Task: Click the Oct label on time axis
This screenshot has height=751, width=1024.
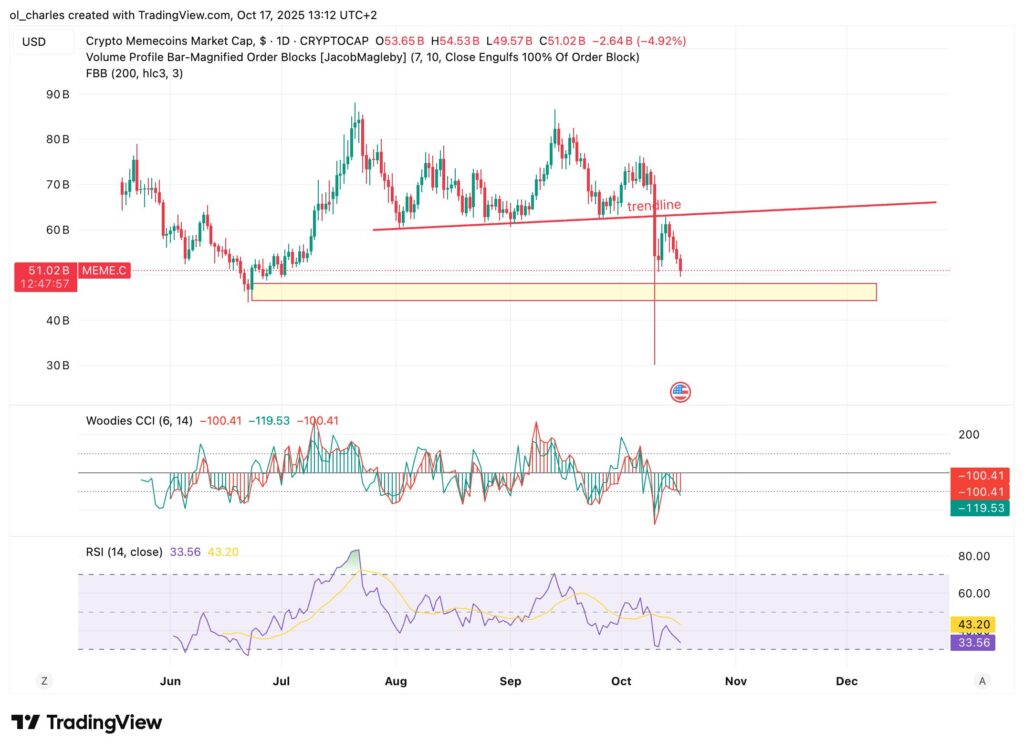Action: tap(621, 681)
